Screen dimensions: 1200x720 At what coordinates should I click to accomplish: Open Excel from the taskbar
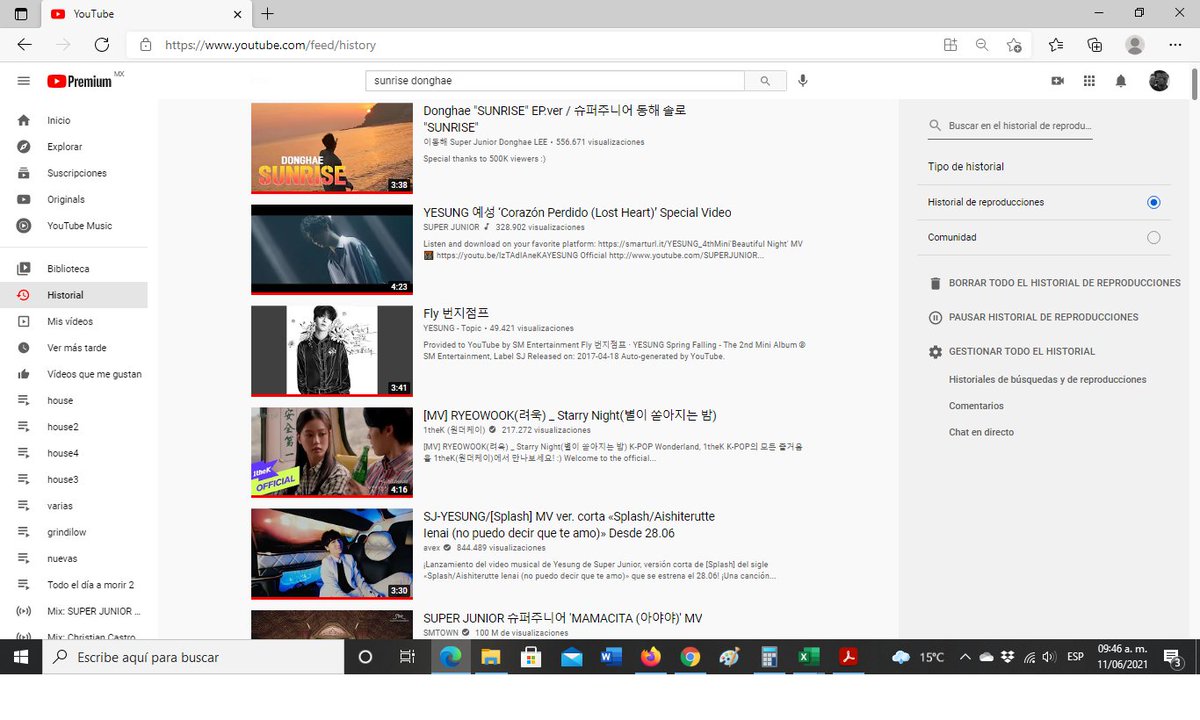tap(809, 657)
